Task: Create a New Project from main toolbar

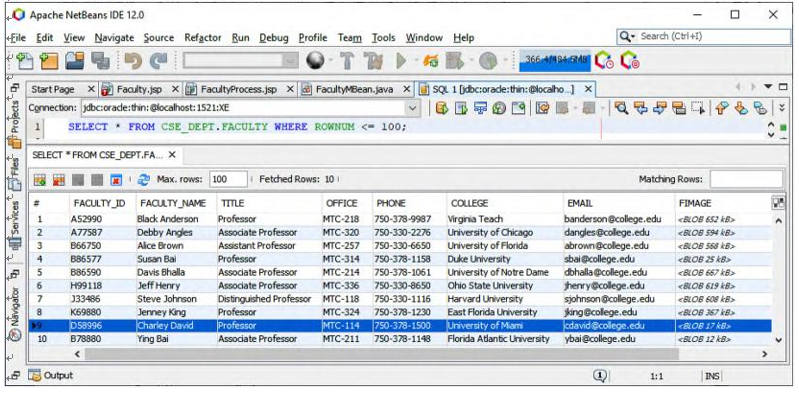Action: pos(49,61)
